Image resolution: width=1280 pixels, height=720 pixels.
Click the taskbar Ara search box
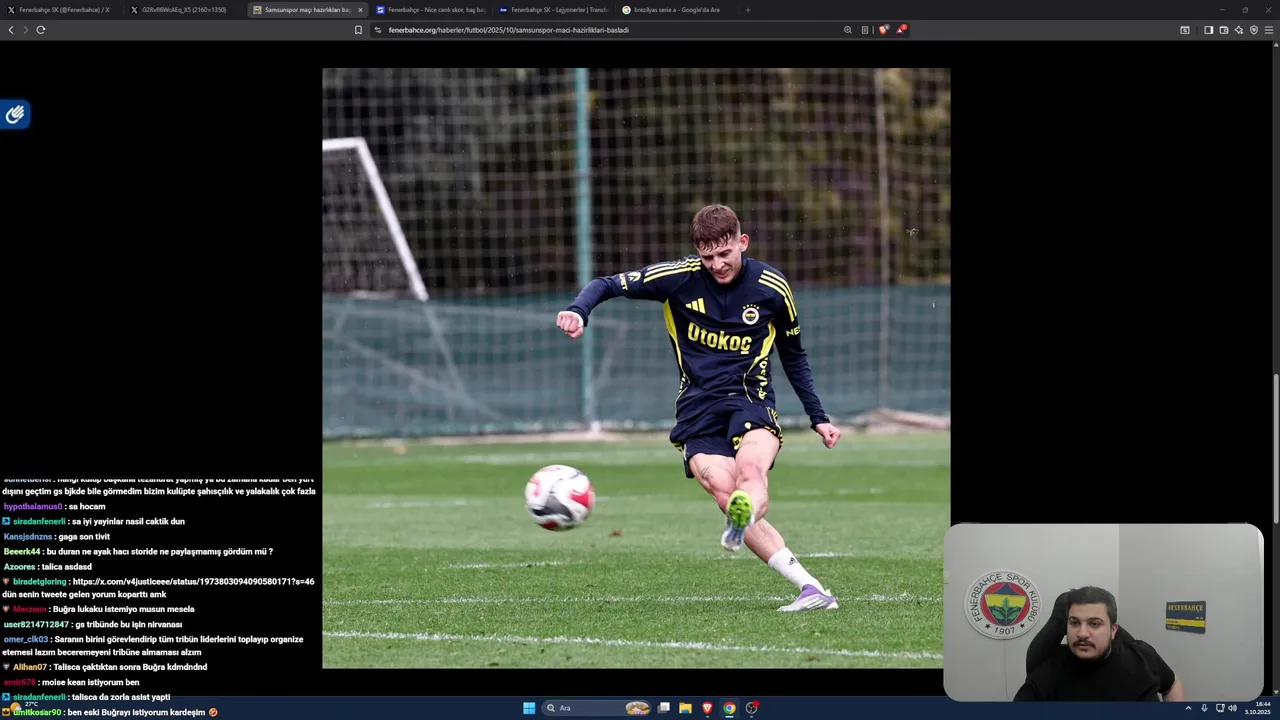[x=597, y=708]
